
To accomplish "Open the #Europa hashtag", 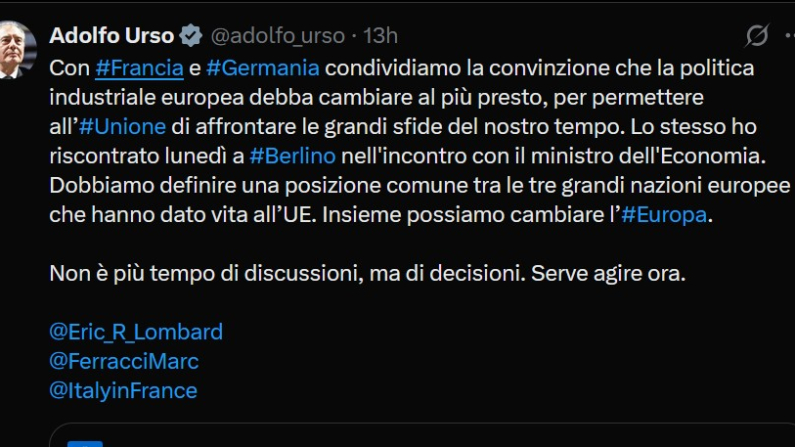I will click(x=664, y=215).
